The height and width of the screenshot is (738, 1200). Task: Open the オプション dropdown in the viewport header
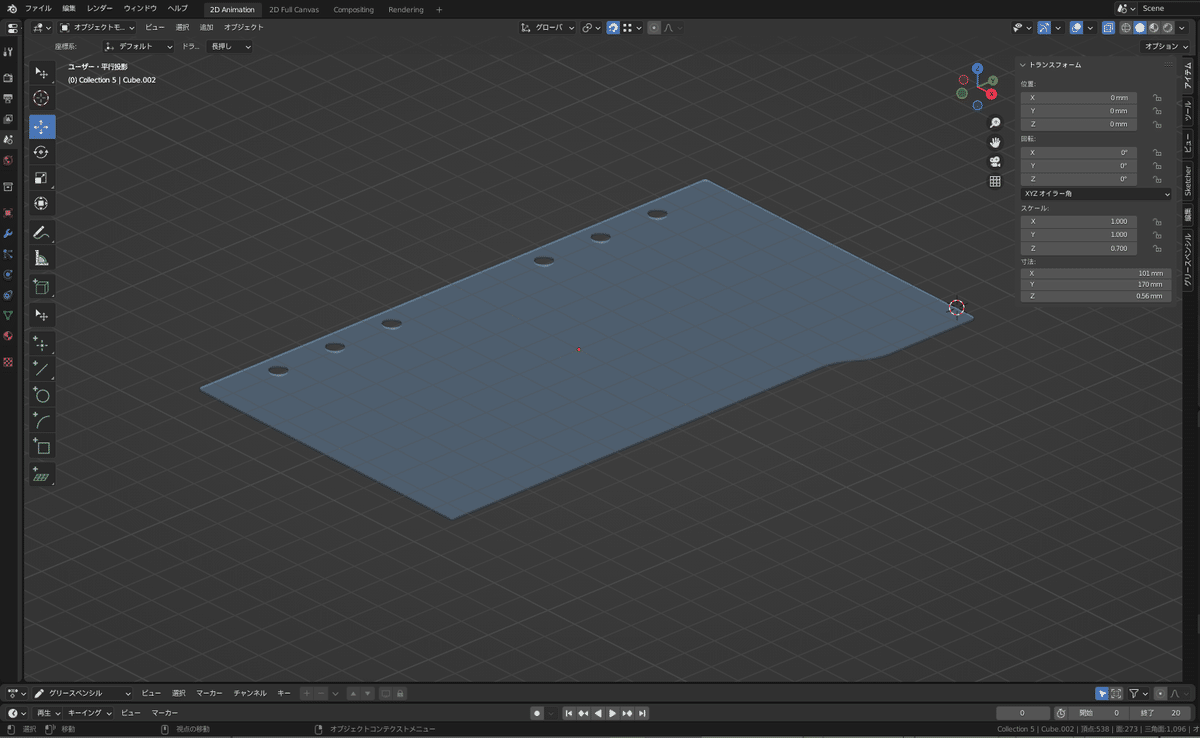coord(1163,46)
